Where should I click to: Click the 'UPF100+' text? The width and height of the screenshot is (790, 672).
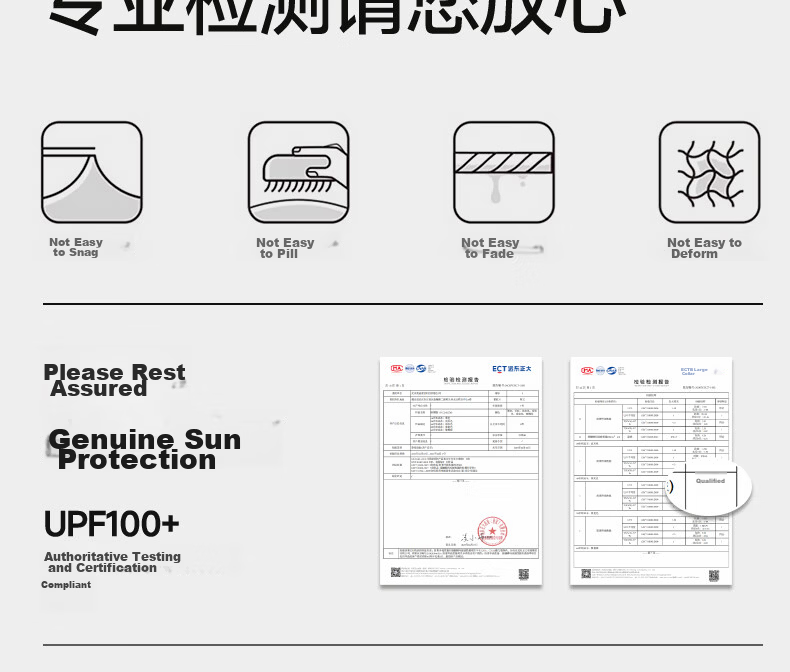[111, 524]
